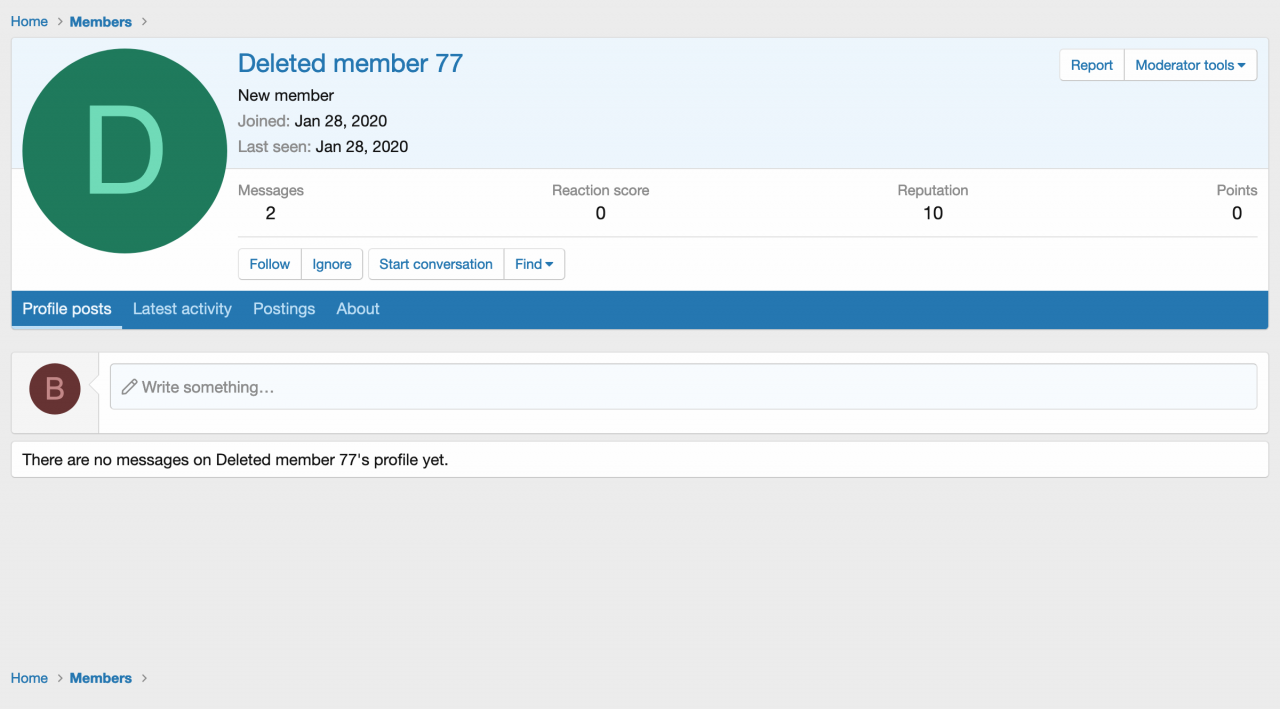Viewport: 1280px width, 709px height.
Task: Follow Deleted member 77
Action: [x=269, y=264]
